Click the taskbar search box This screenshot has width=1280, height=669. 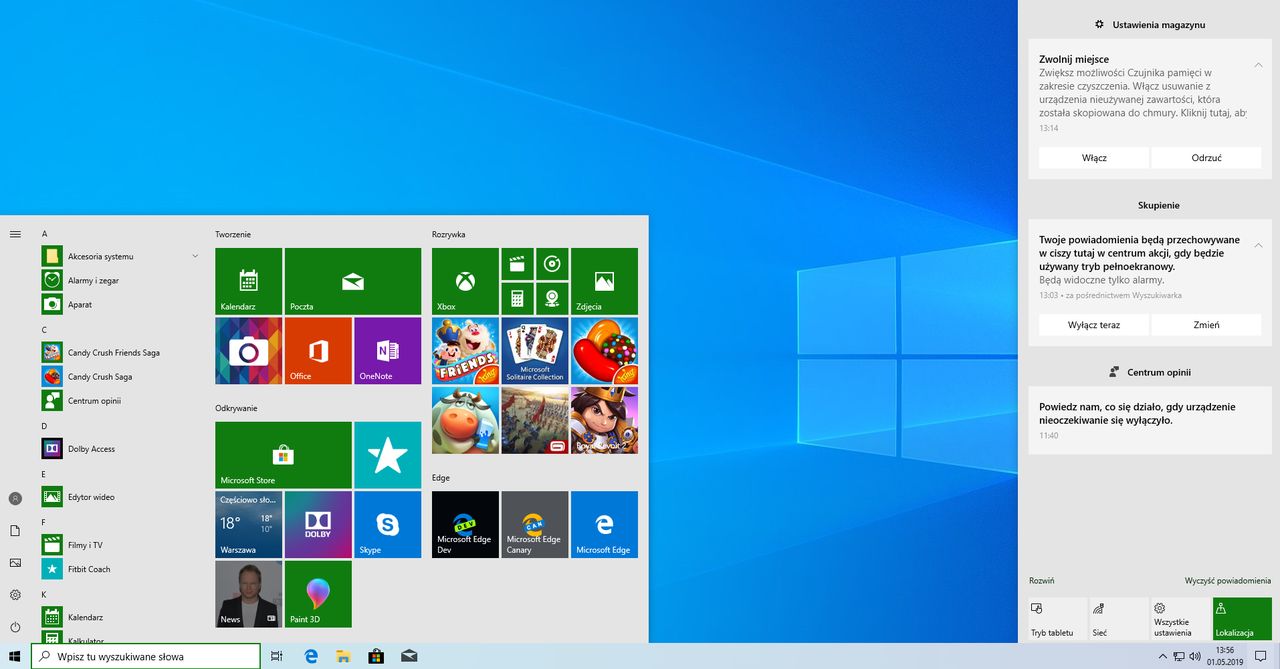(x=146, y=656)
